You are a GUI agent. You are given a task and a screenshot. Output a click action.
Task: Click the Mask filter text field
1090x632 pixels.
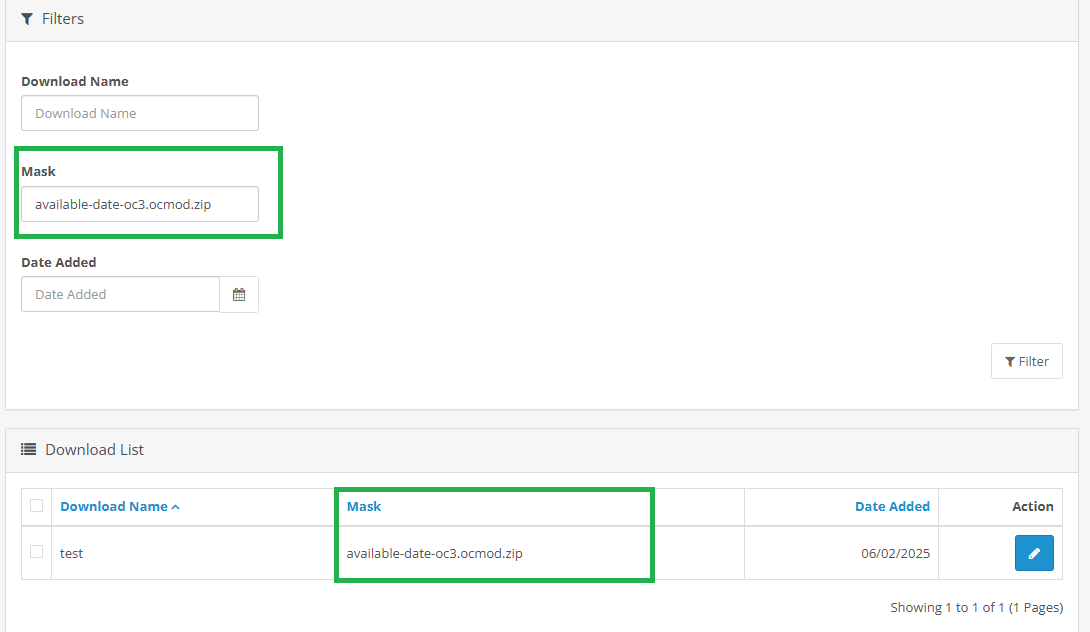tap(140, 204)
